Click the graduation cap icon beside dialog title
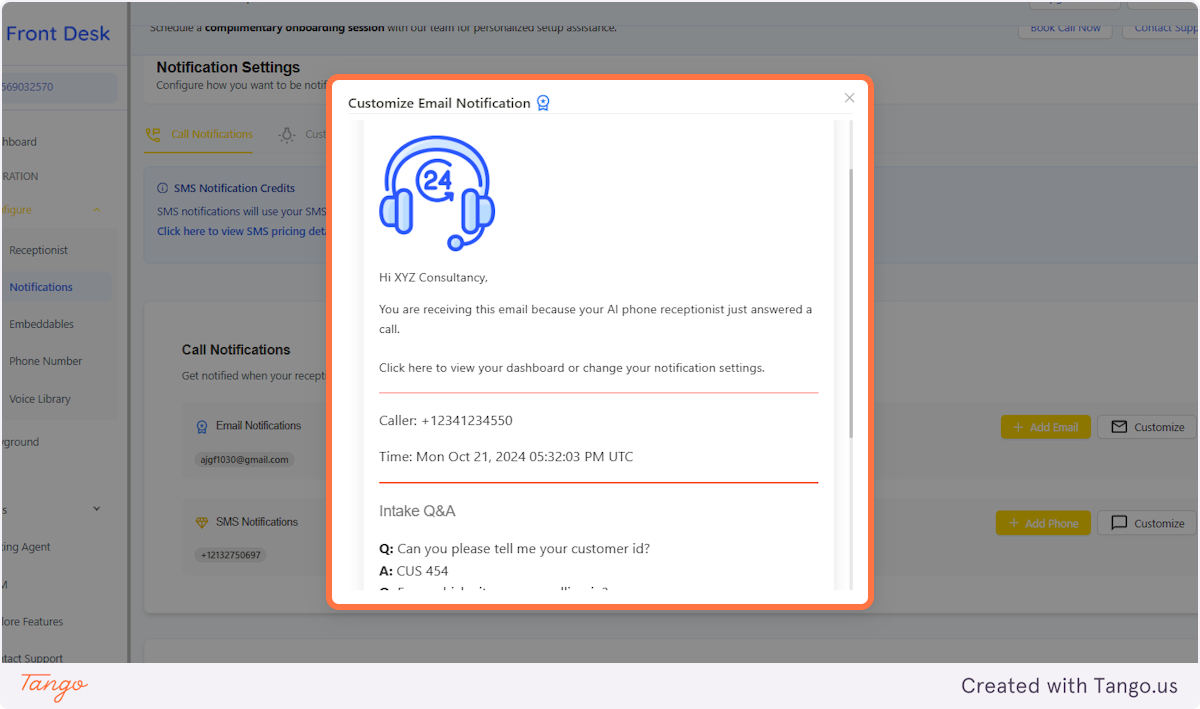1200x709 pixels. tap(543, 102)
